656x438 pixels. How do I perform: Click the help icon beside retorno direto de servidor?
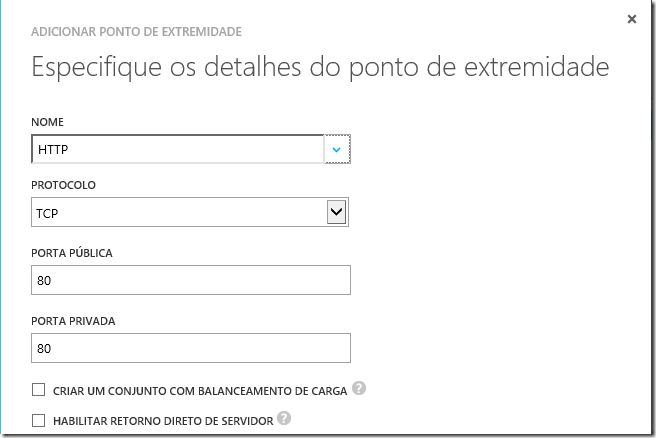pyautogui.click(x=284, y=419)
